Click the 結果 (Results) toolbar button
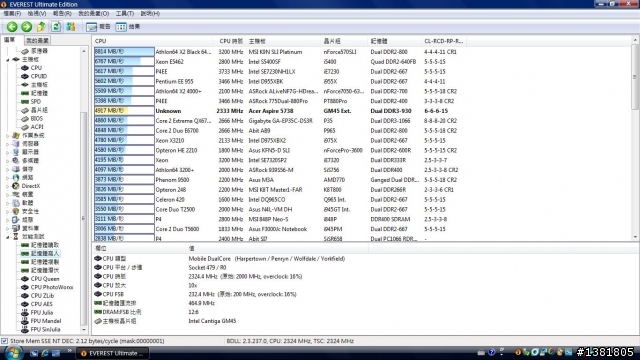The image size is (640, 360). point(128,27)
